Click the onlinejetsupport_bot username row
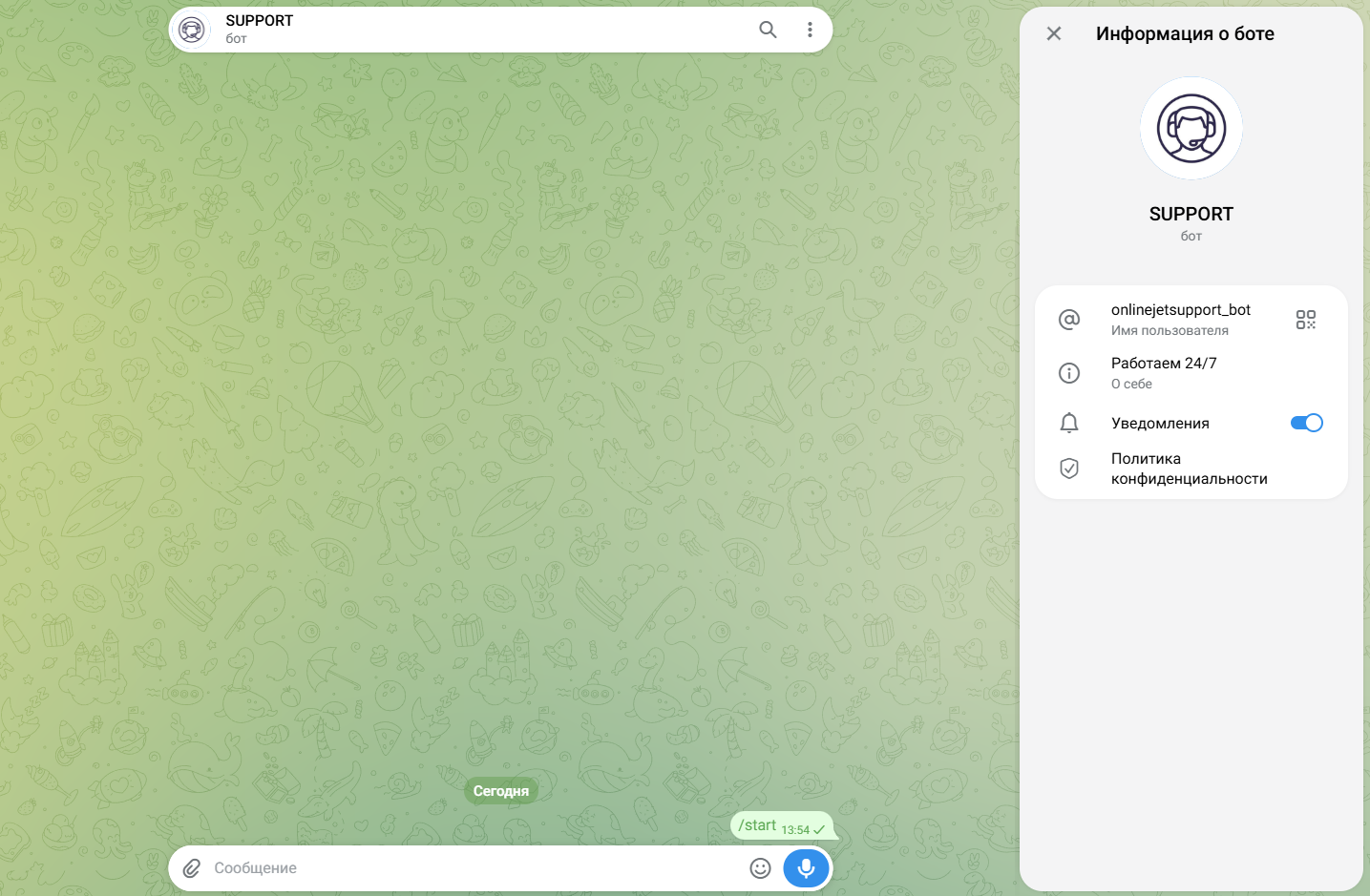 [1191, 320]
